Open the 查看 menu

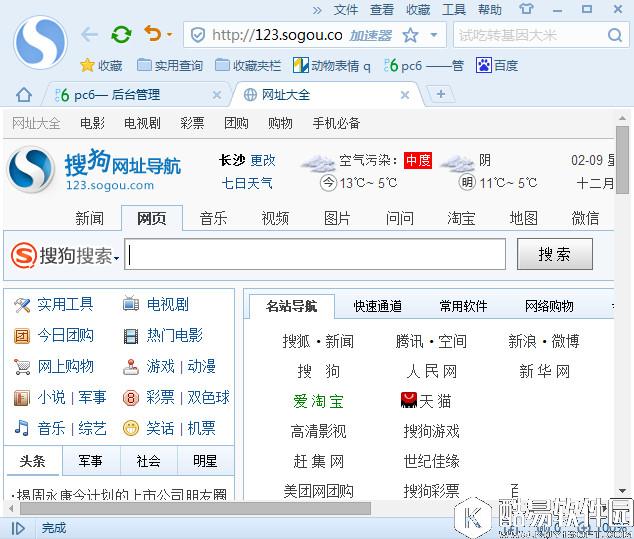point(382,9)
